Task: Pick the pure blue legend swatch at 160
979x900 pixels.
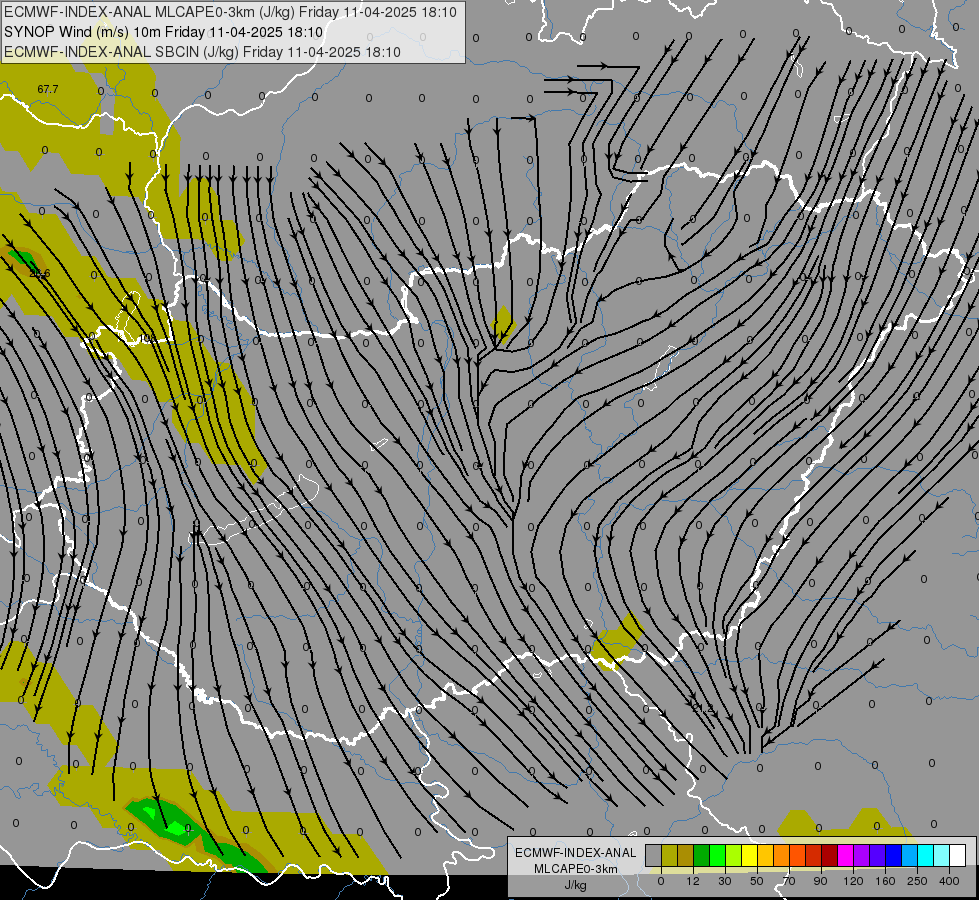Action: tap(894, 855)
